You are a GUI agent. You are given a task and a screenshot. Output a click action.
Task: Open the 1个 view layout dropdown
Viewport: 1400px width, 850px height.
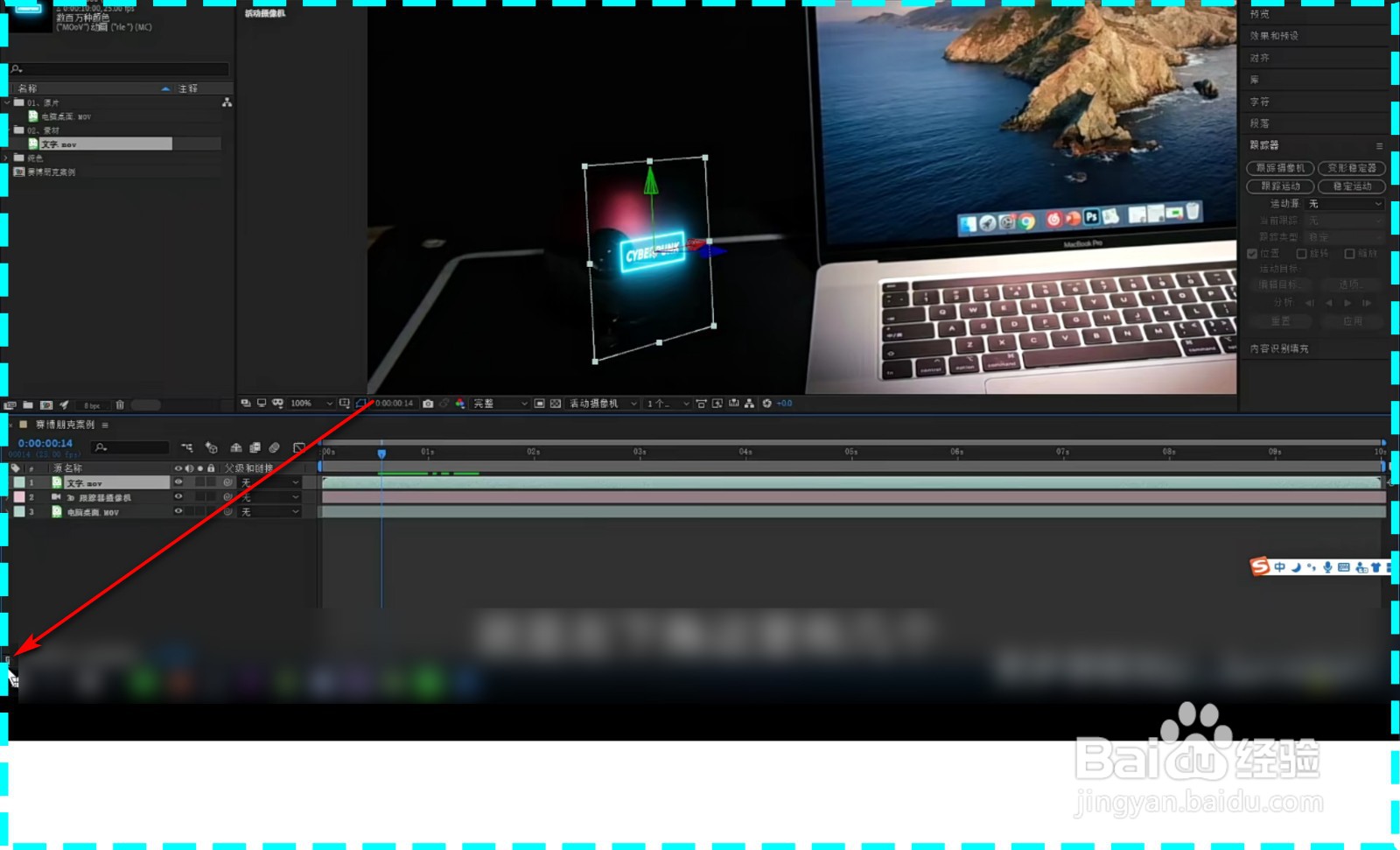pos(668,404)
